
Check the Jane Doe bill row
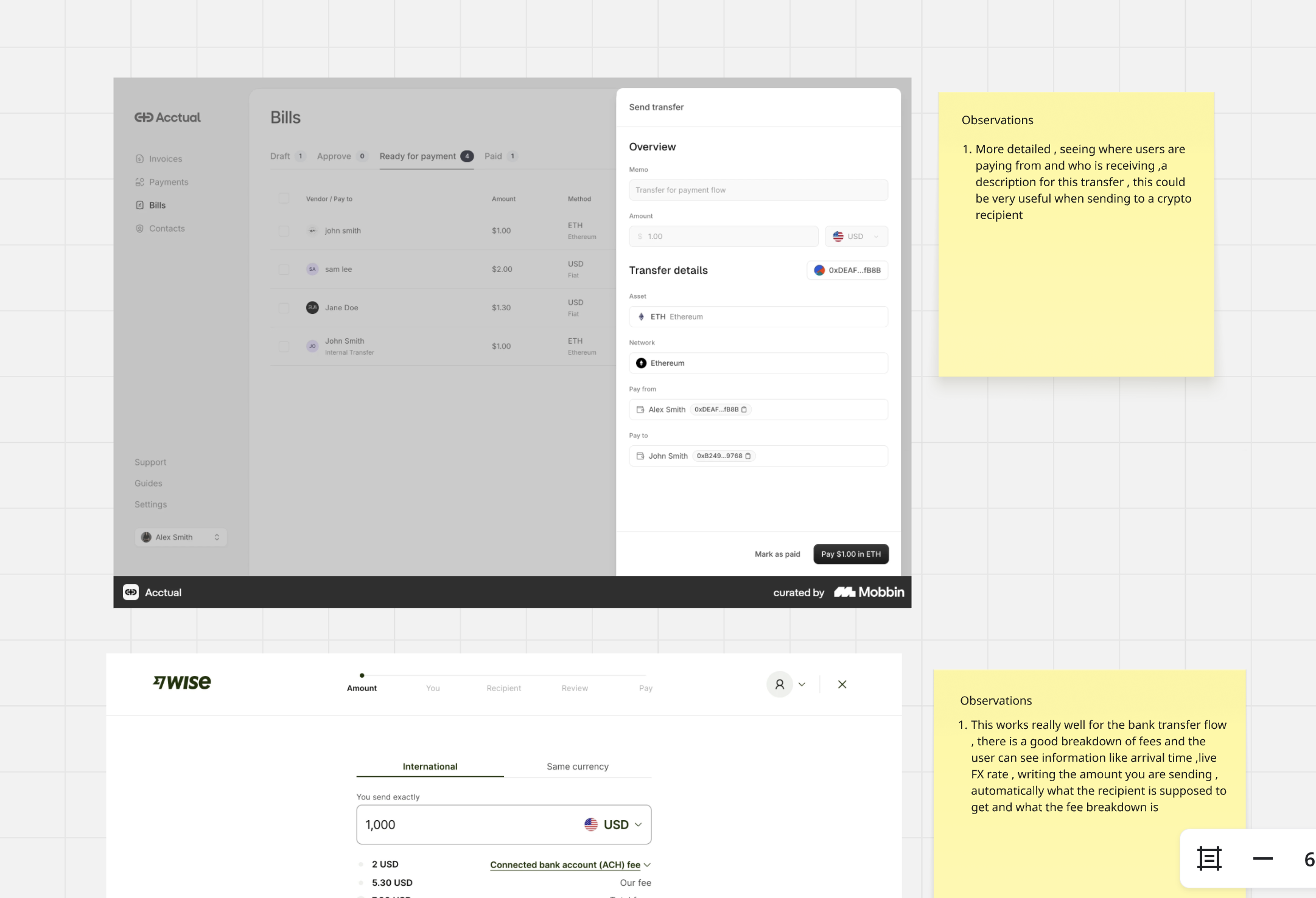pyautogui.click(x=284, y=307)
